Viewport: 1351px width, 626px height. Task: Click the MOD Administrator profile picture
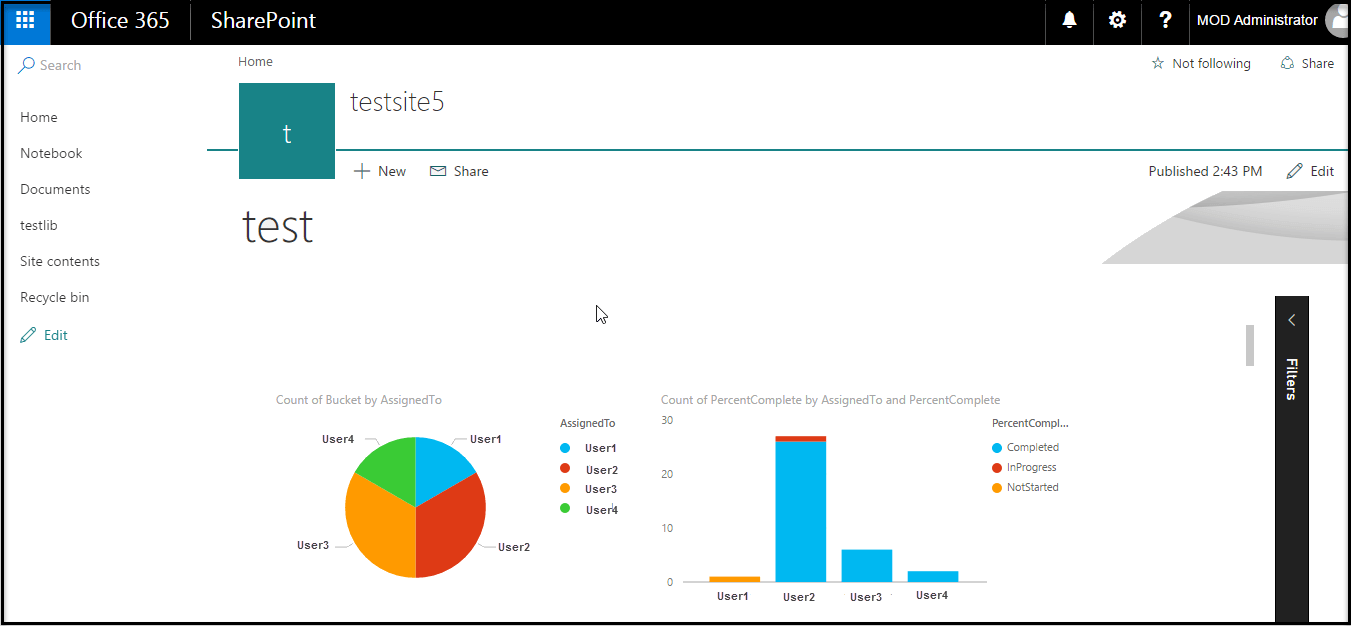click(x=1336, y=21)
